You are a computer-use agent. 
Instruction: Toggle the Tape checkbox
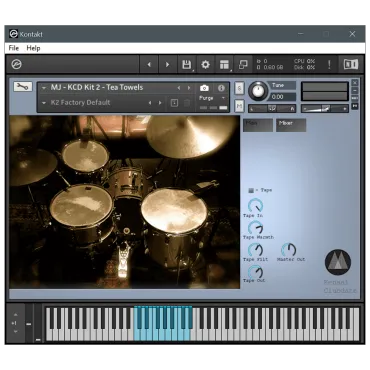coord(251,190)
